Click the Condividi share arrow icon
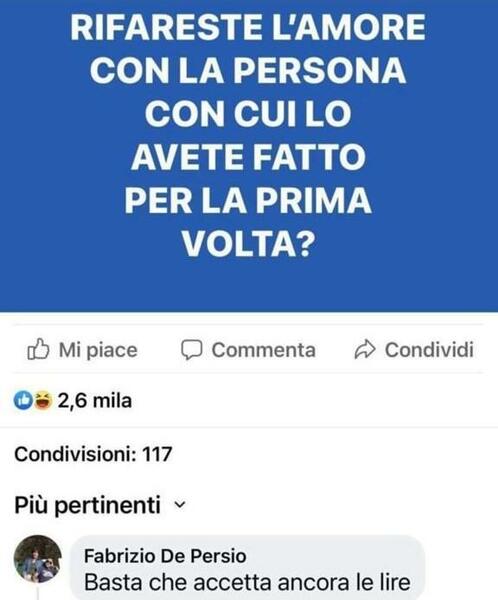Screen dimensions: 498x600 [365, 349]
